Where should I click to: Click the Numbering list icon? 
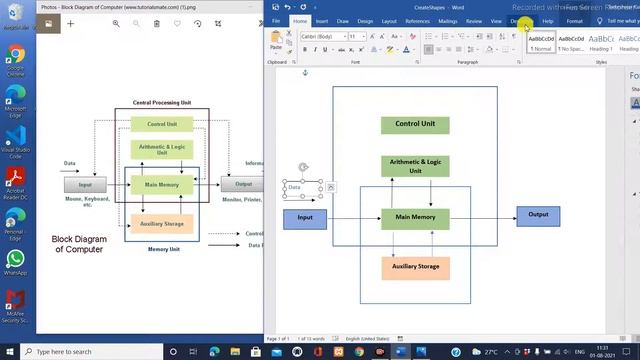(x=445, y=36)
